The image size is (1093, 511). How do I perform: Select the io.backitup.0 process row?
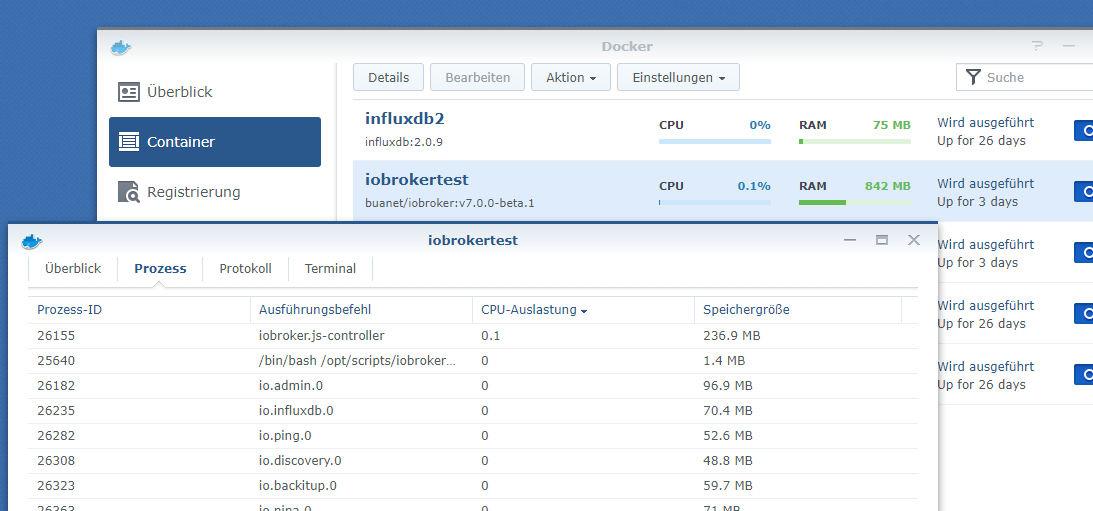473,485
